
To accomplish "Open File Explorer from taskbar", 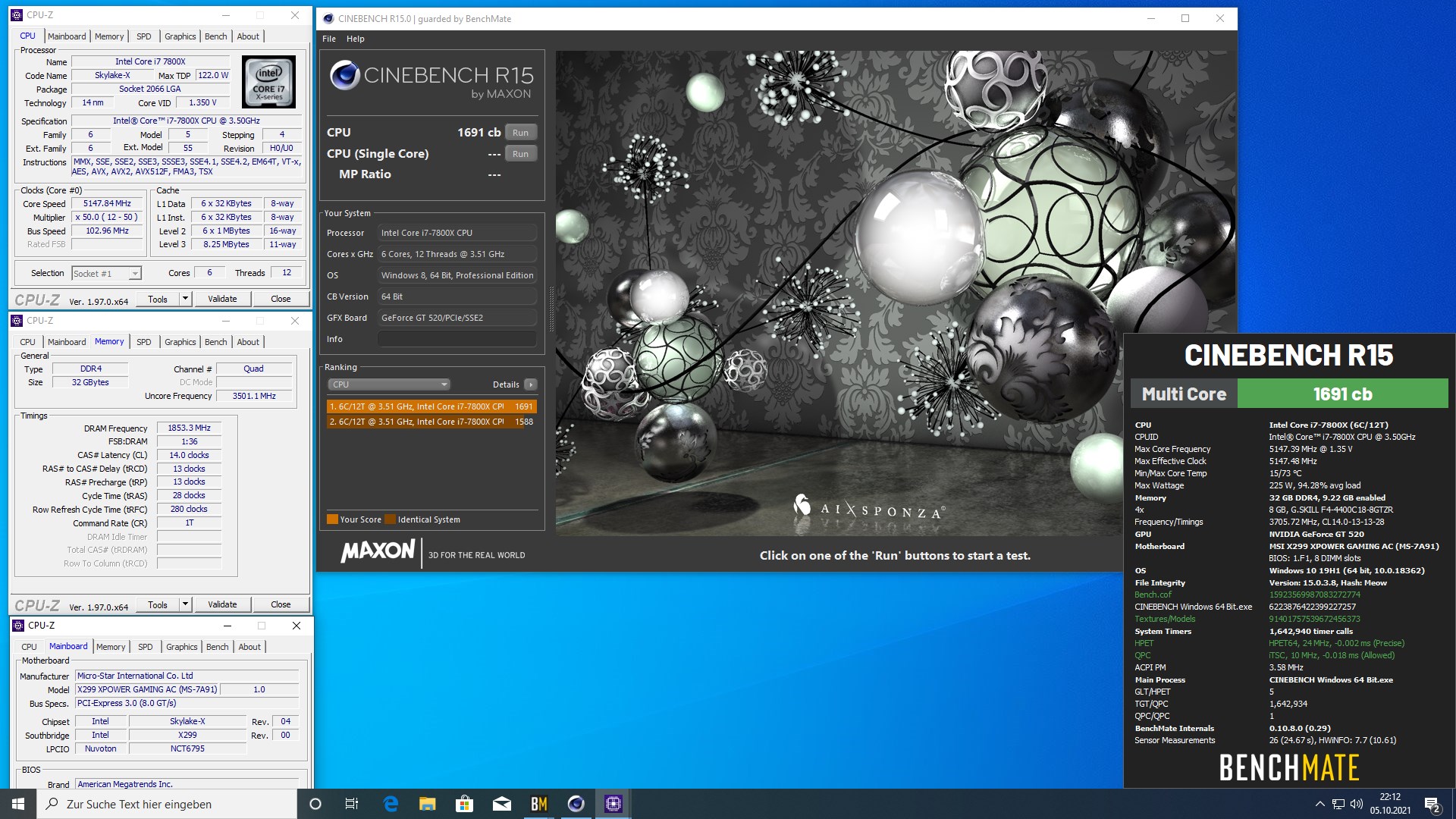I will coord(428,804).
